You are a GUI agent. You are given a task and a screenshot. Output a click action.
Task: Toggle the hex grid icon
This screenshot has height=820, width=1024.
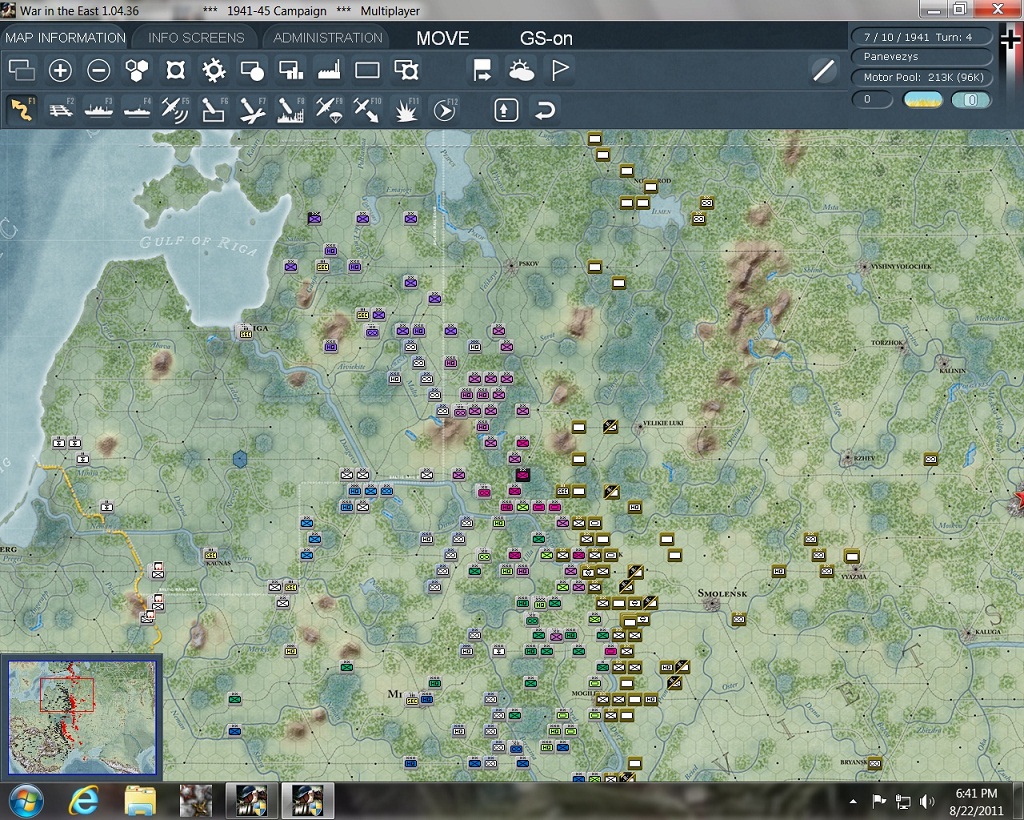click(136, 70)
